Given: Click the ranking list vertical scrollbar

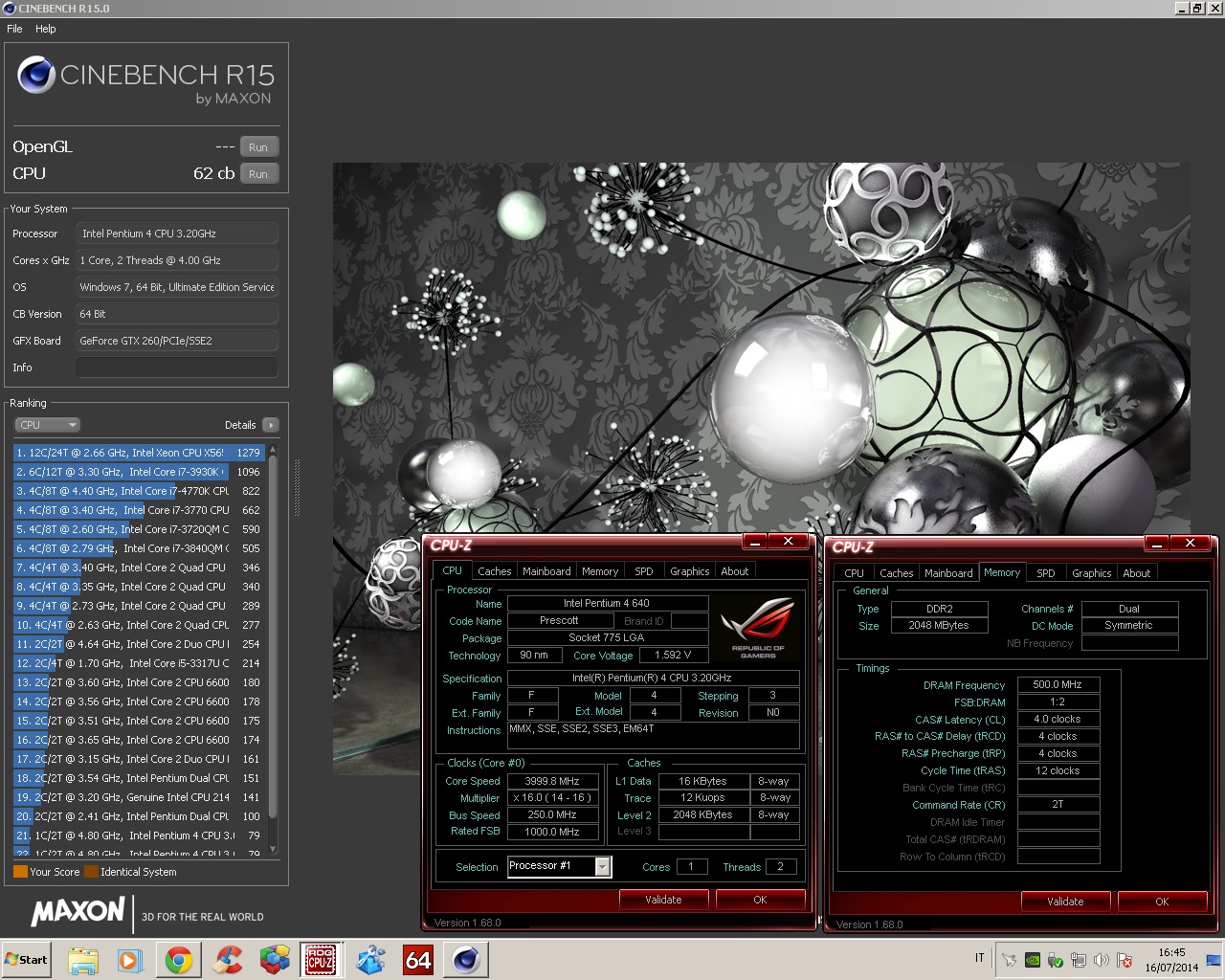Looking at the screenshot, I should pyautogui.click(x=273, y=636).
